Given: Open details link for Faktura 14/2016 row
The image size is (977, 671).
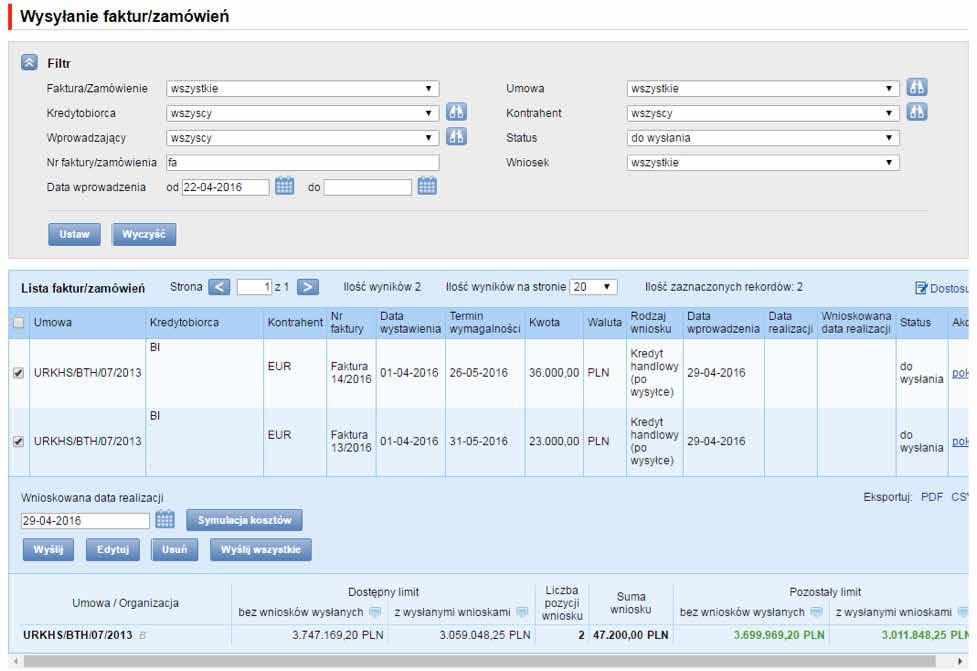Looking at the screenshot, I should click(960, 373).
